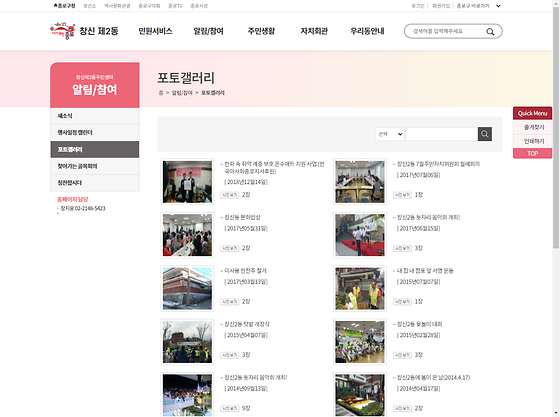The image size is (560, 417).
Task: Open the 선택 search filter dropdown
Action: point(390,134)
